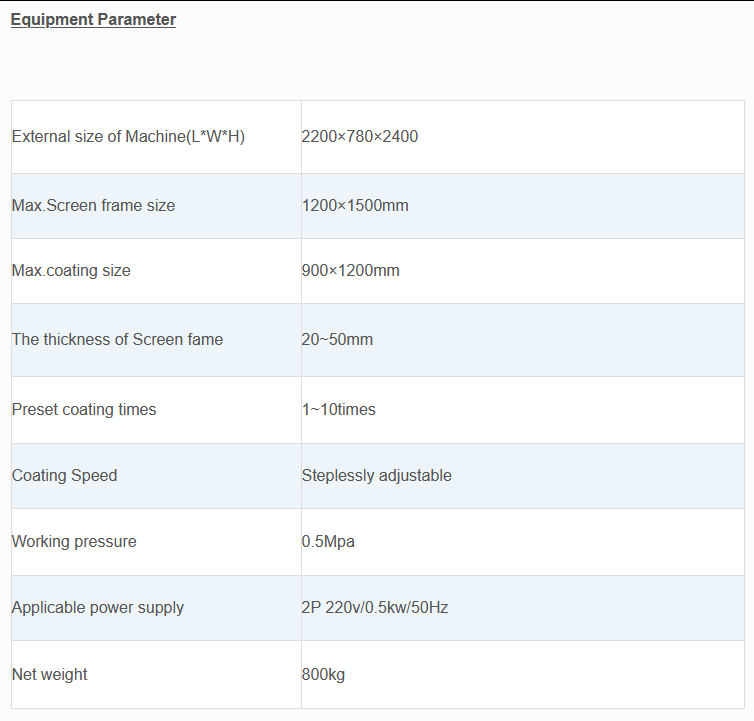Click the Max.coating size label

coord(71,270)
